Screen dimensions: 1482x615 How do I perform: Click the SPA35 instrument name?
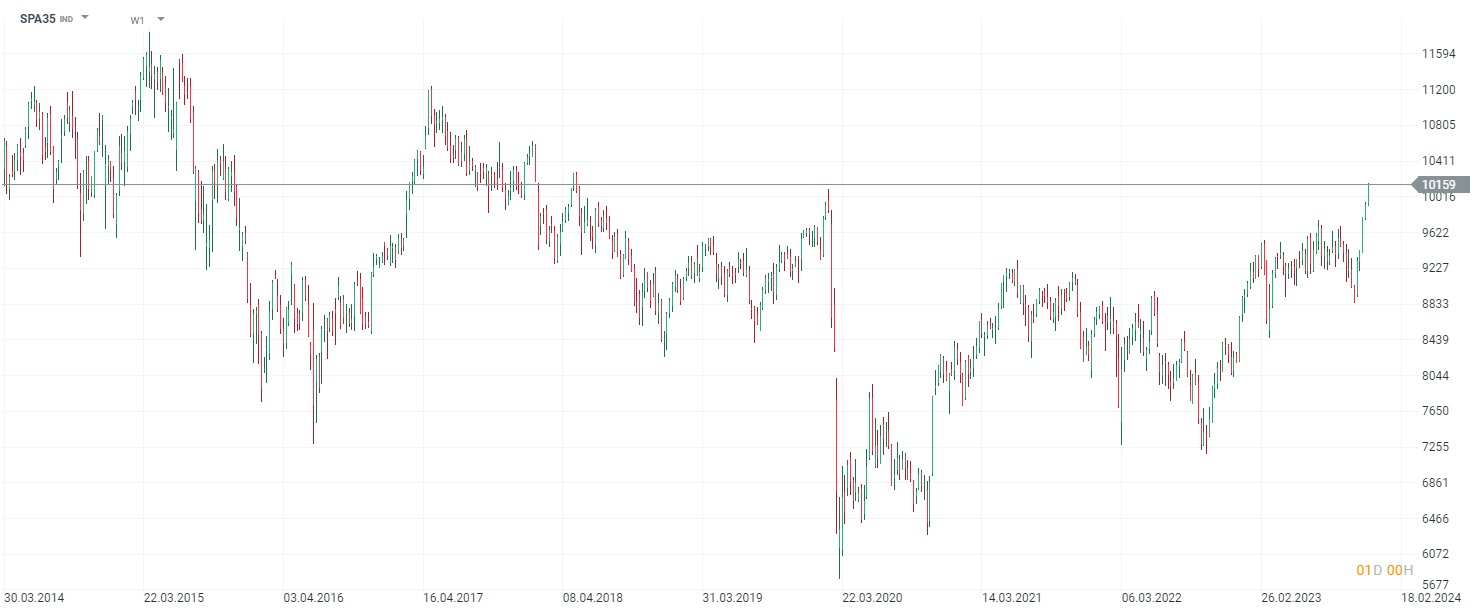coord(38,18)
